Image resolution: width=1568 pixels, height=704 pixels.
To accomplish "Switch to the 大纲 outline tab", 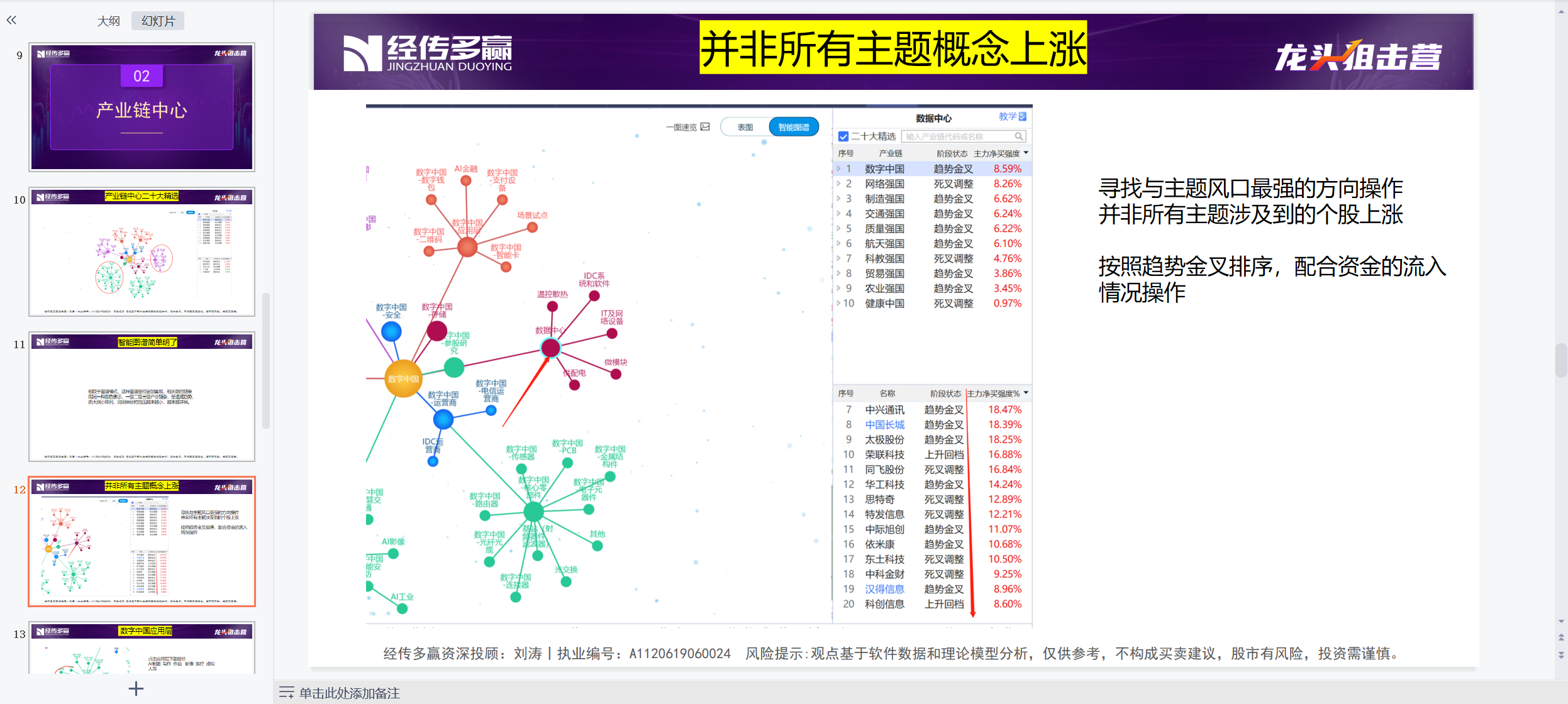I will click(x=108, y=21).
